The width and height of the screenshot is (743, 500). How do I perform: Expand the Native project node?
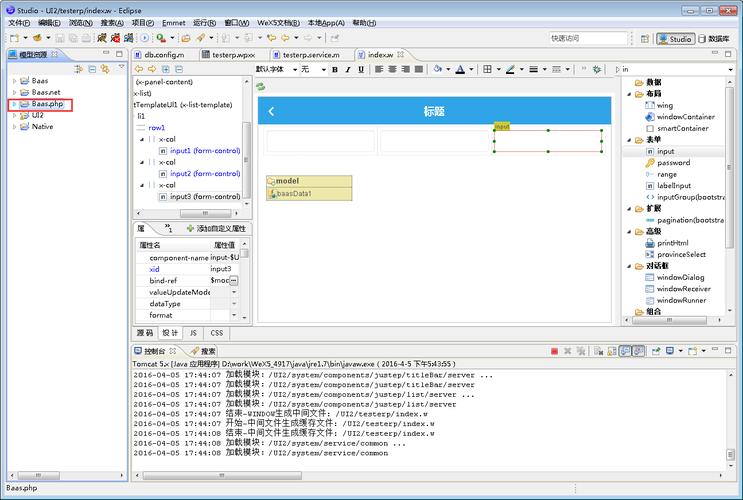(x=14, y=127)
